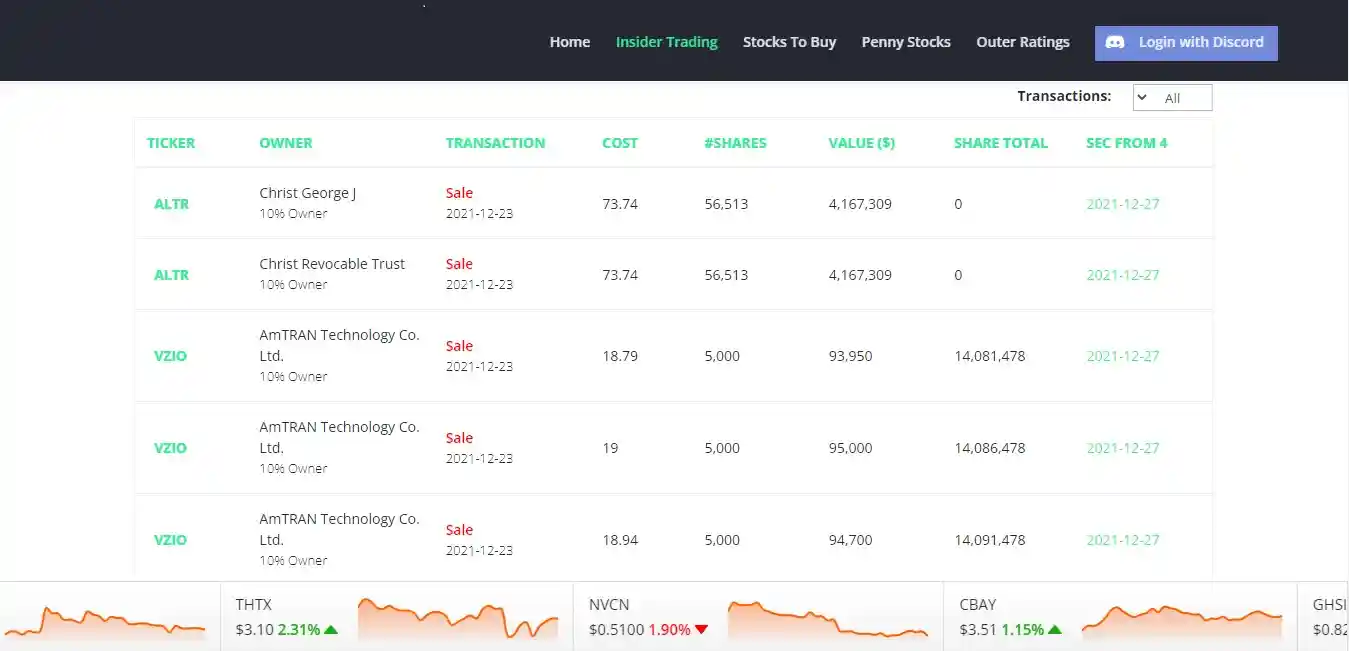Navigate to Penny Stocks
This screenshot has width=1349, height=651.
(x=906, y=42)
